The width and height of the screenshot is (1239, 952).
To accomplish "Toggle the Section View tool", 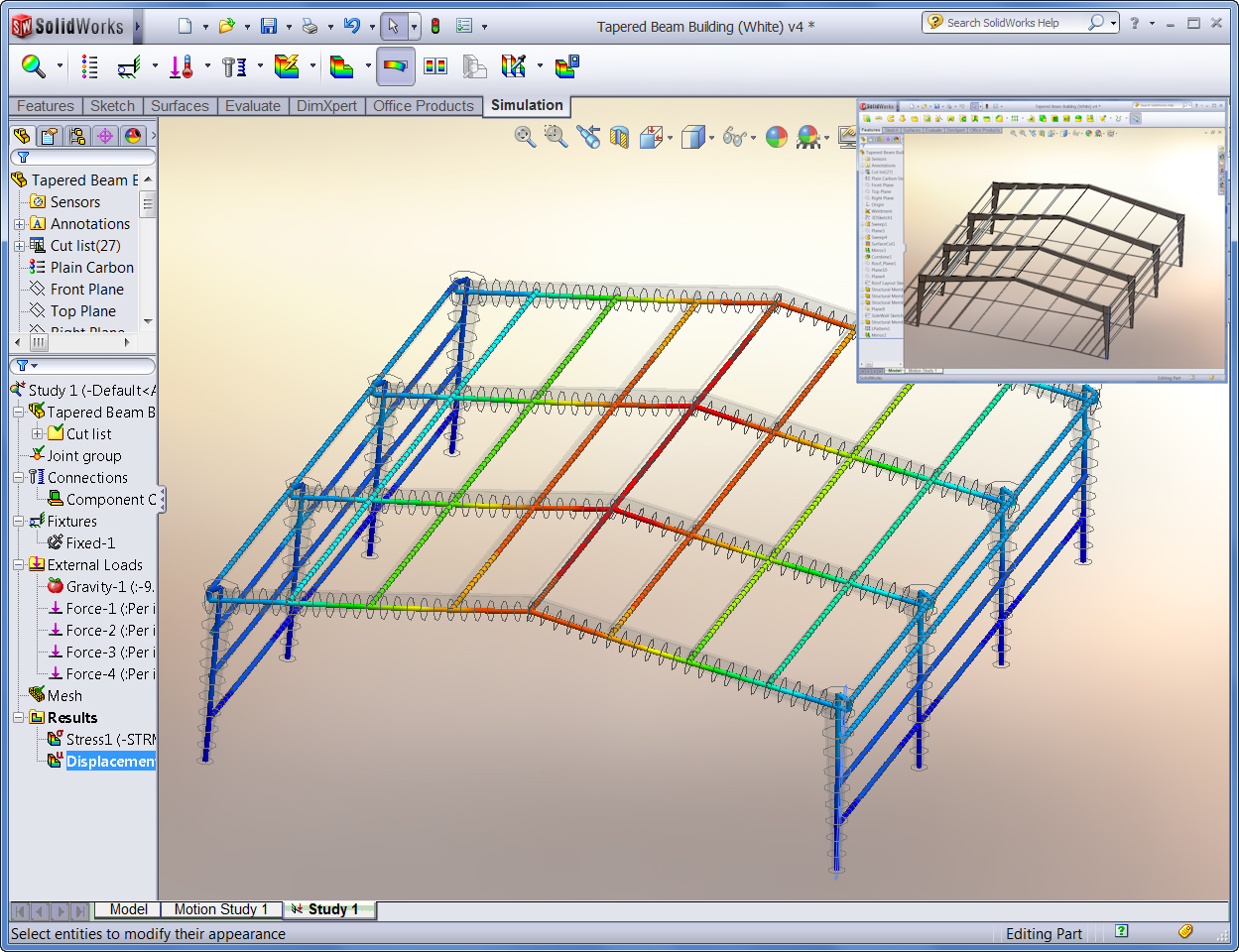I will (620, 137).
